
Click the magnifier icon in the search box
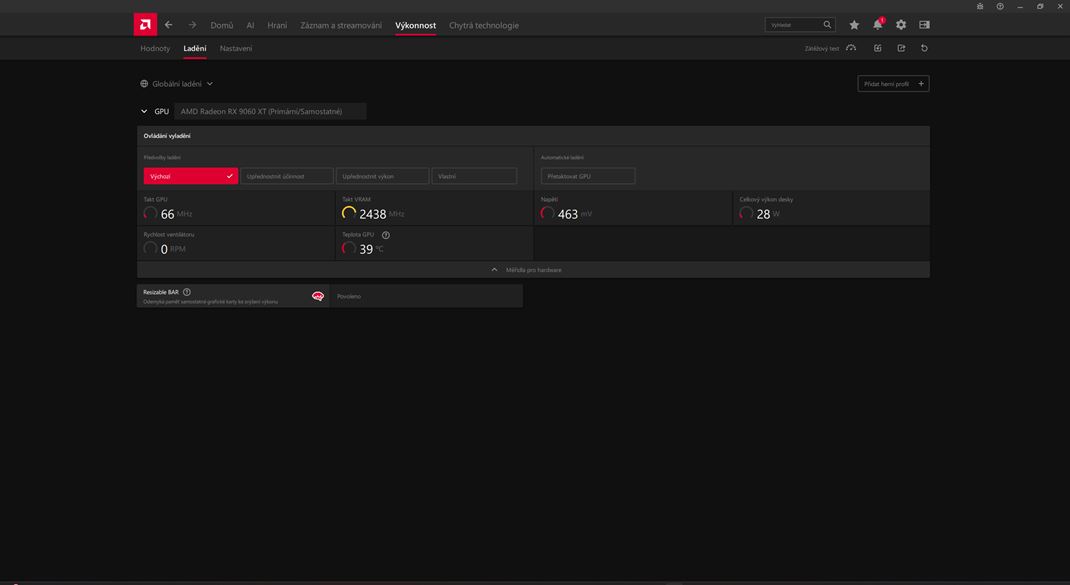pyautogui.click(x=827, y=25)
